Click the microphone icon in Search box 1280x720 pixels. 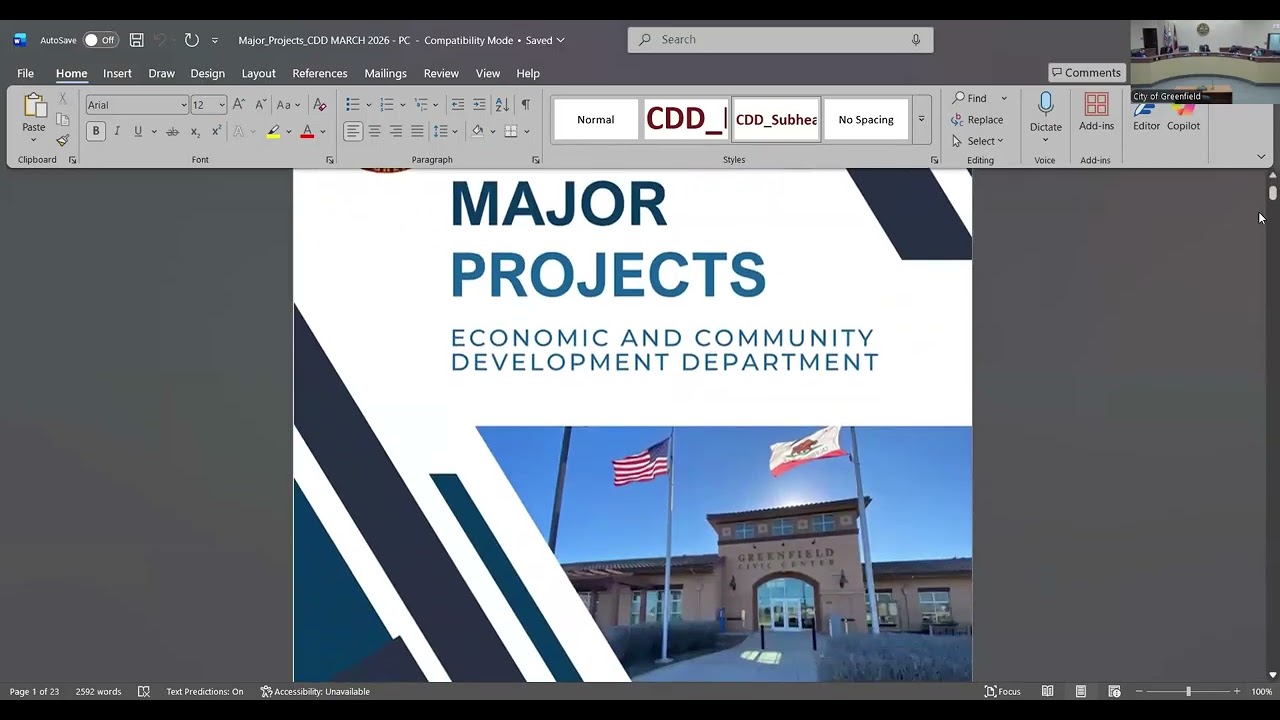[915, 40]
